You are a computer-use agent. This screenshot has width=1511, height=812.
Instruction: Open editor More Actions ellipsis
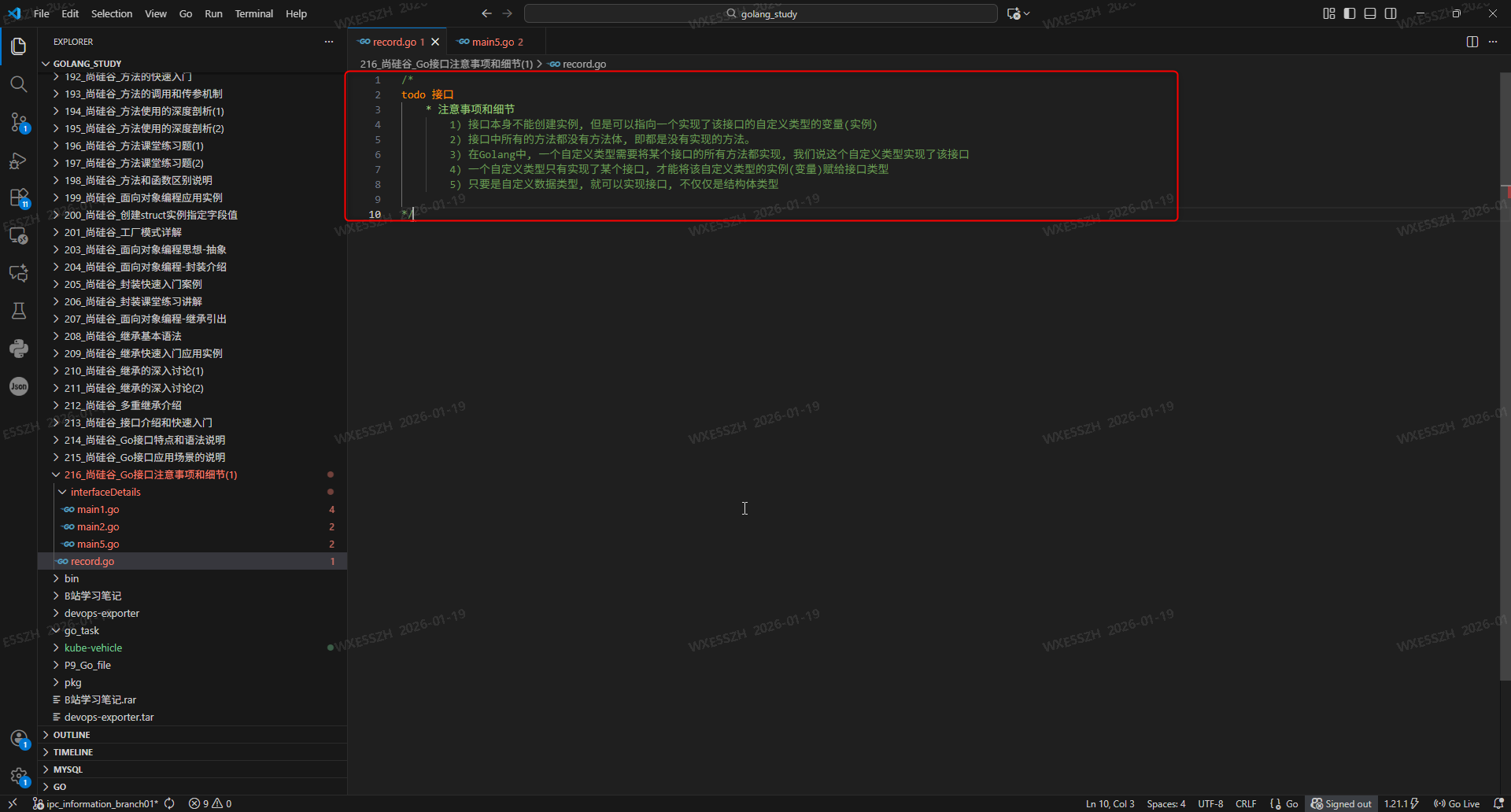(x=1493, y=42)
